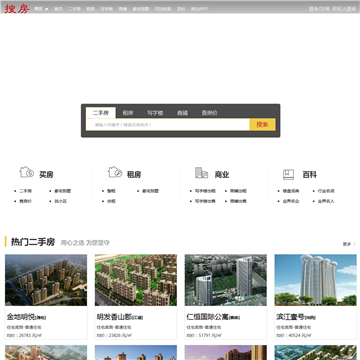This screenshot has width=360, height=360.
Task: Open the 仁恒国际公寓 property thumbnail
Action: tap(226, 280)
